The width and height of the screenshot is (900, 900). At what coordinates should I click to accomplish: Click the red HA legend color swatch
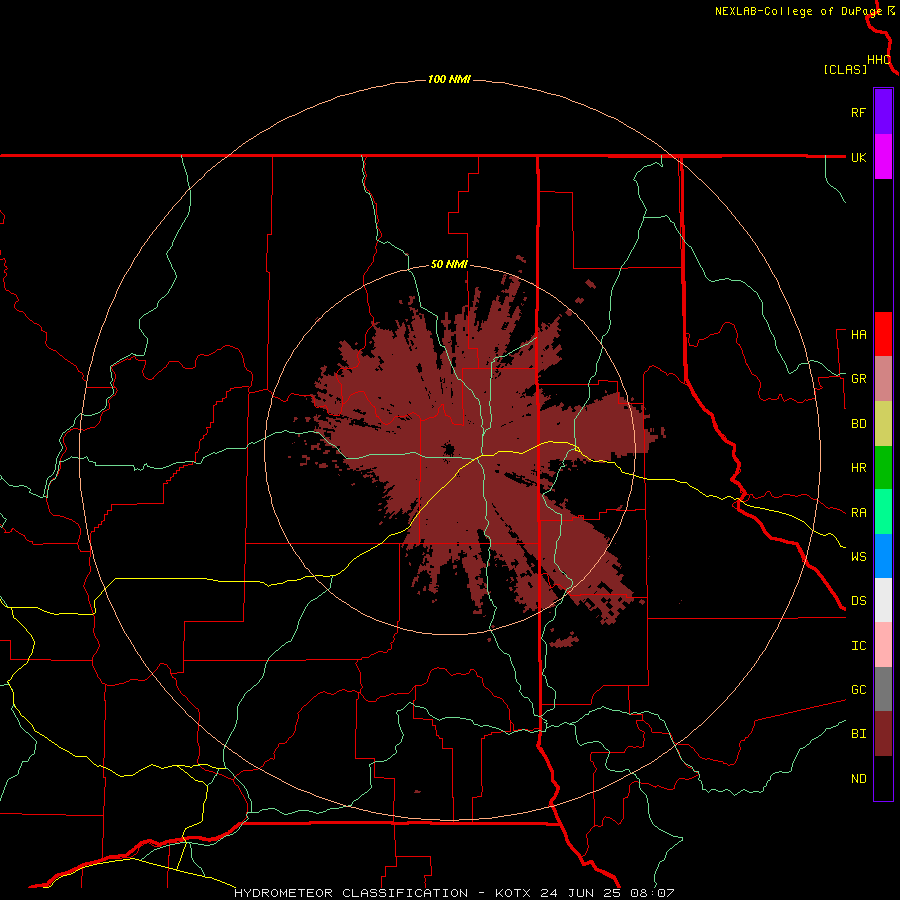[x=883, y=334]
